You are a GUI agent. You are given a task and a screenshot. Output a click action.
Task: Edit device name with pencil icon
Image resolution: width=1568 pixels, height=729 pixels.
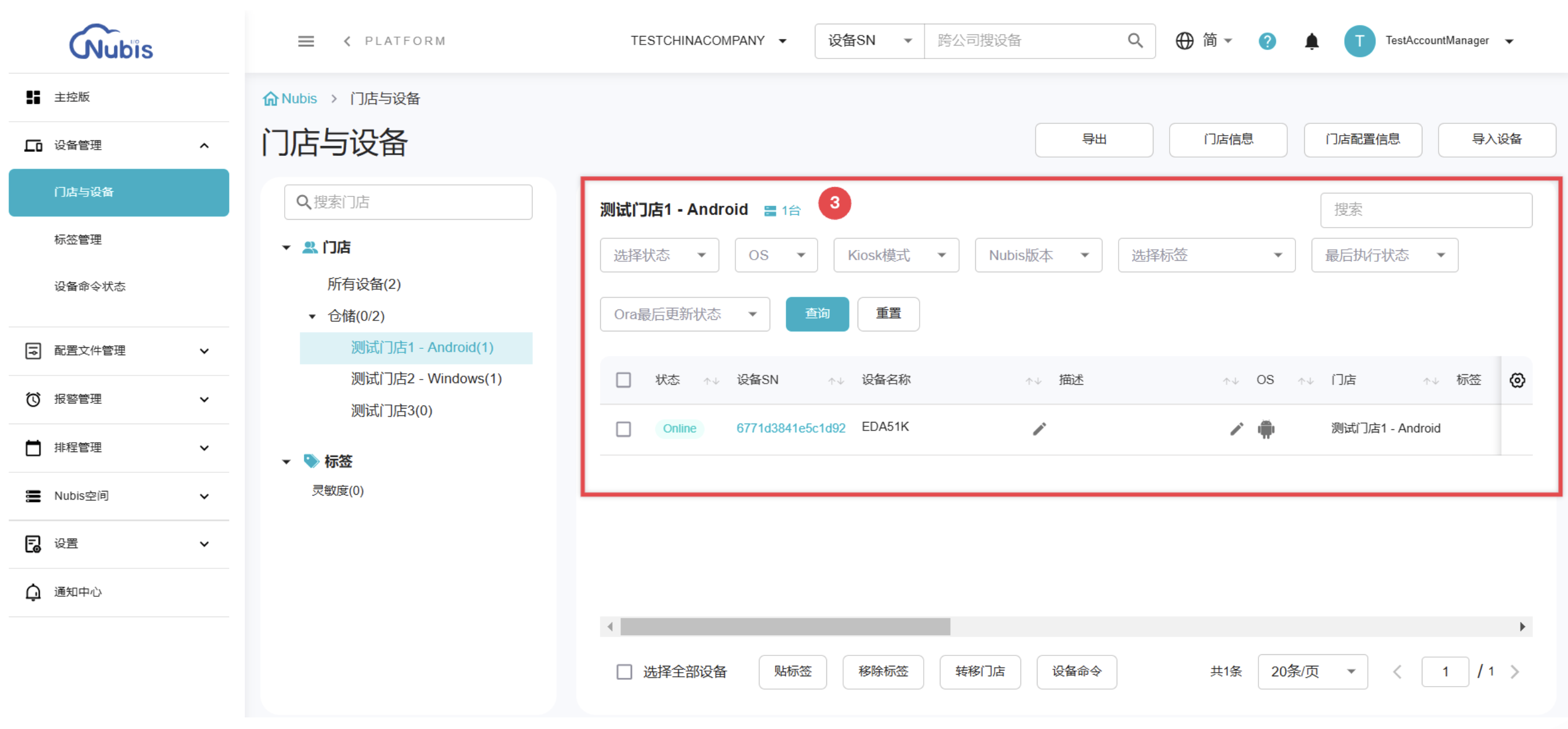pos(1039,429)
